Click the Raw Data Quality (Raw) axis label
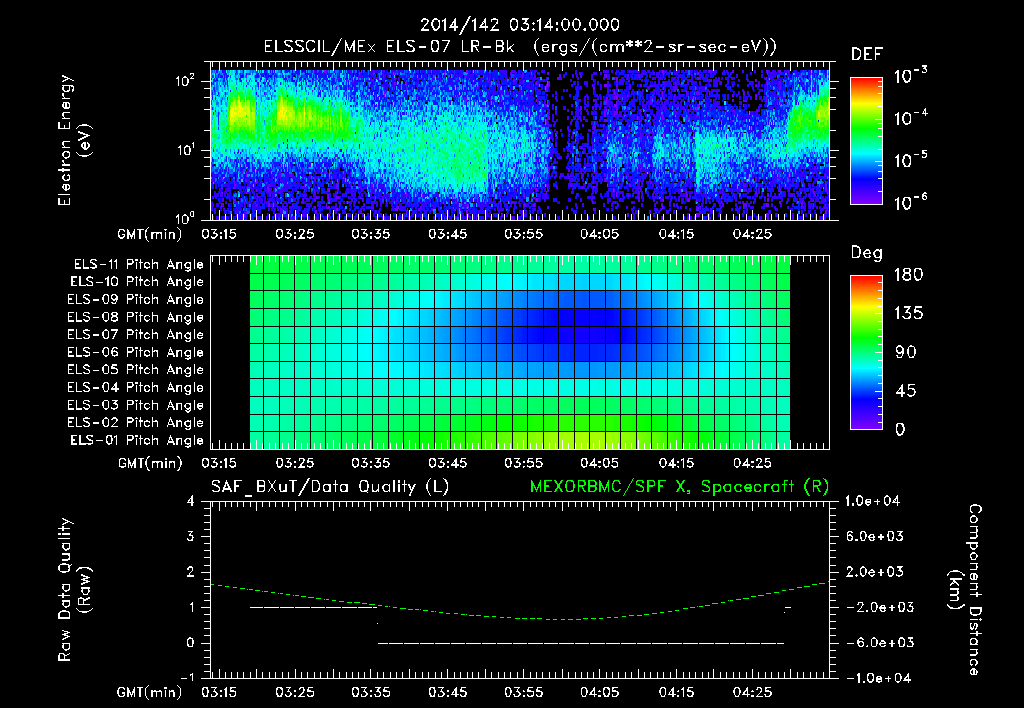 tap(74, 590)
